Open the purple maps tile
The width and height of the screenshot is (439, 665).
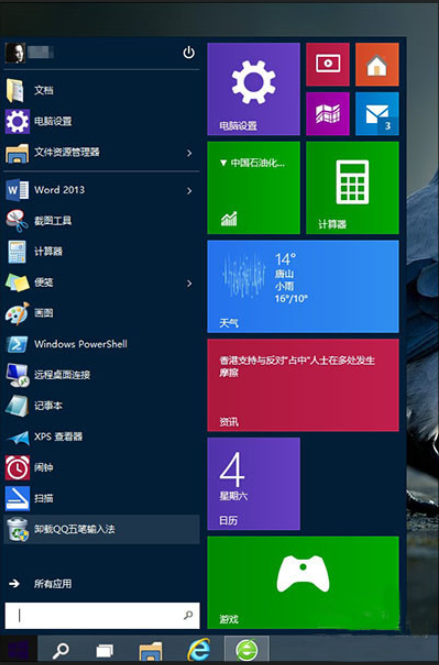(328, 114)
